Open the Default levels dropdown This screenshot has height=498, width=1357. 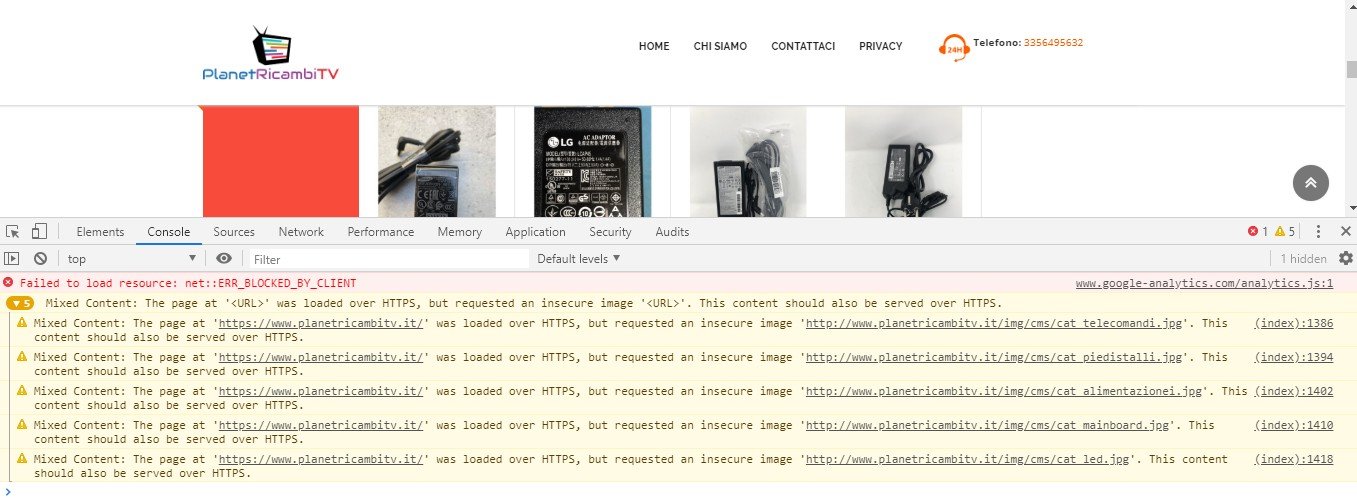[x=579, y=259]
